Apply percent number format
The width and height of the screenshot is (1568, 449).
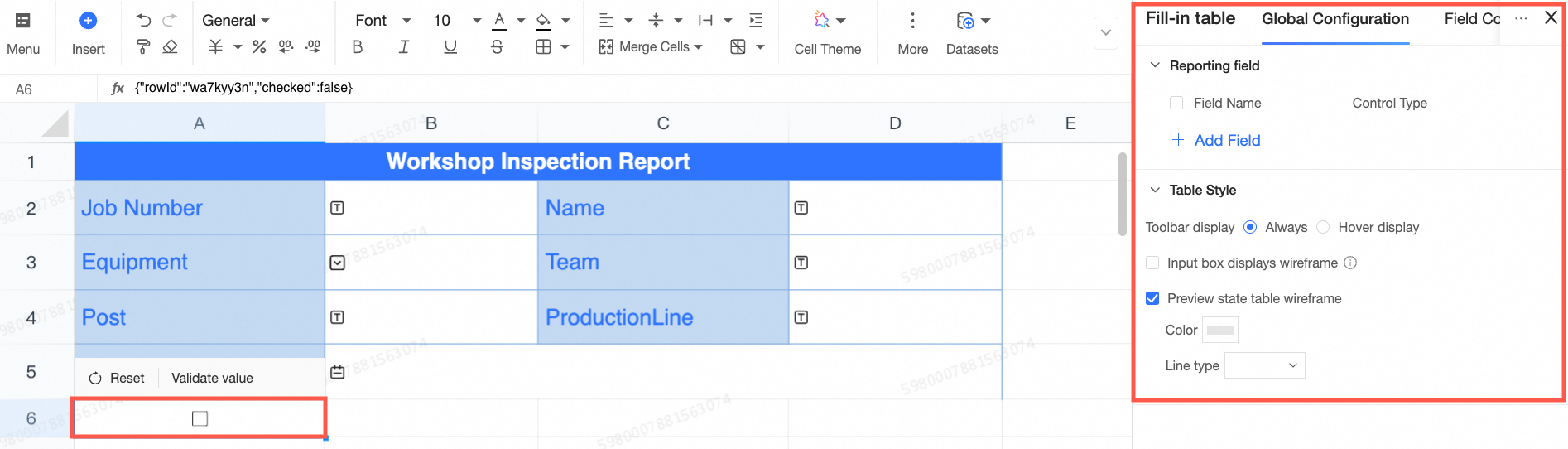(x=259, y=47)
